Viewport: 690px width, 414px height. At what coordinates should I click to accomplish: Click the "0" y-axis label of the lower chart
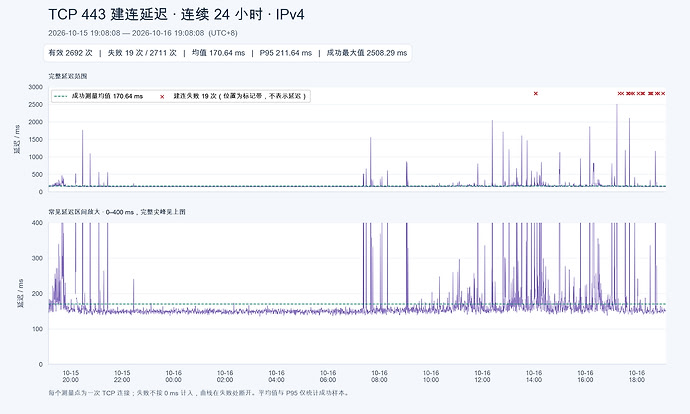[41, 364]
